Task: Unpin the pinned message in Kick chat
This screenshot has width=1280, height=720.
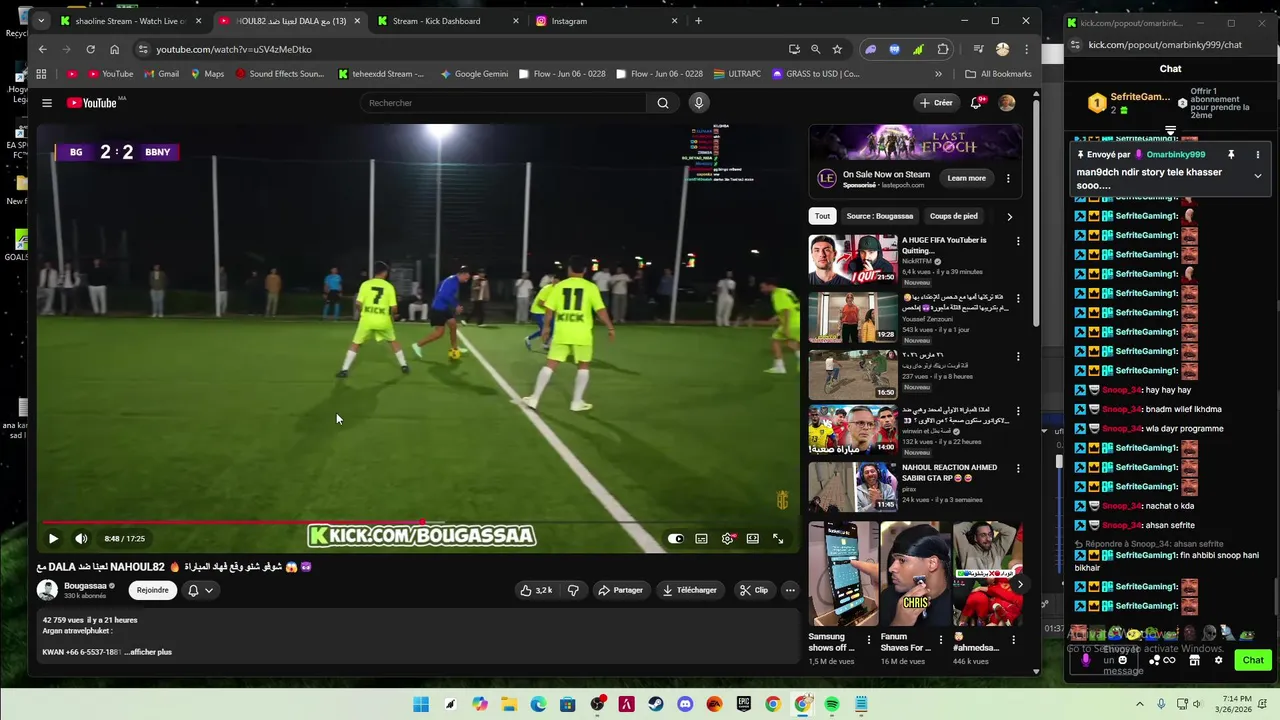Action: pyautogui.click(x=1231, y=155)
